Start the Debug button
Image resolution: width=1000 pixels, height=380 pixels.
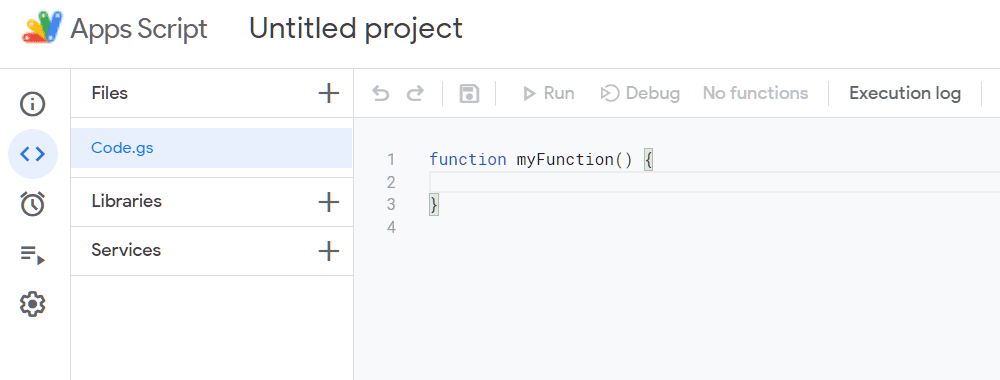click(640, 94)
